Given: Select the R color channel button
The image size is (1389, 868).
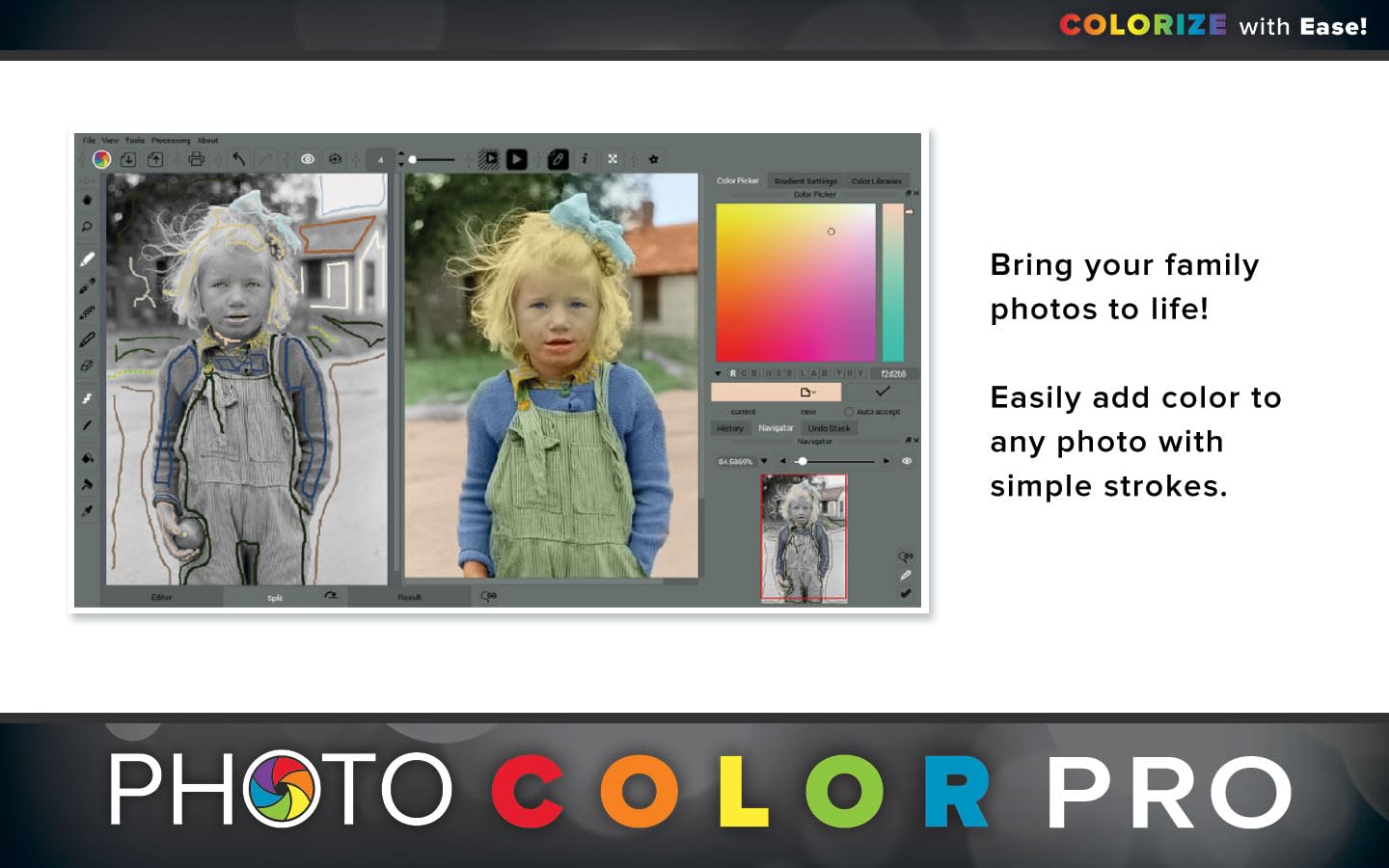Looking at the screenshot, I should click(733, 373).
